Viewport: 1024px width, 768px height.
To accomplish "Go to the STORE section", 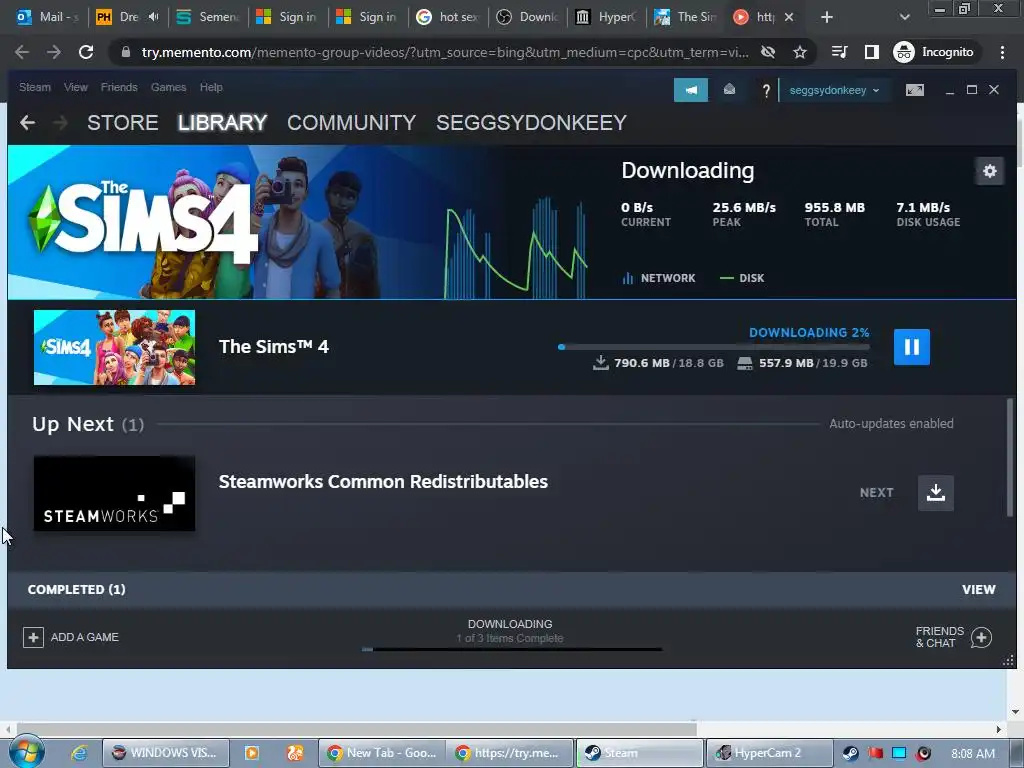I will [123, 123].
